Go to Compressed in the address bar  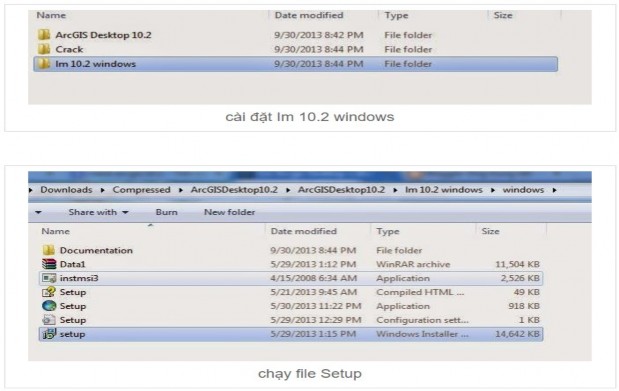click(141, 190)
